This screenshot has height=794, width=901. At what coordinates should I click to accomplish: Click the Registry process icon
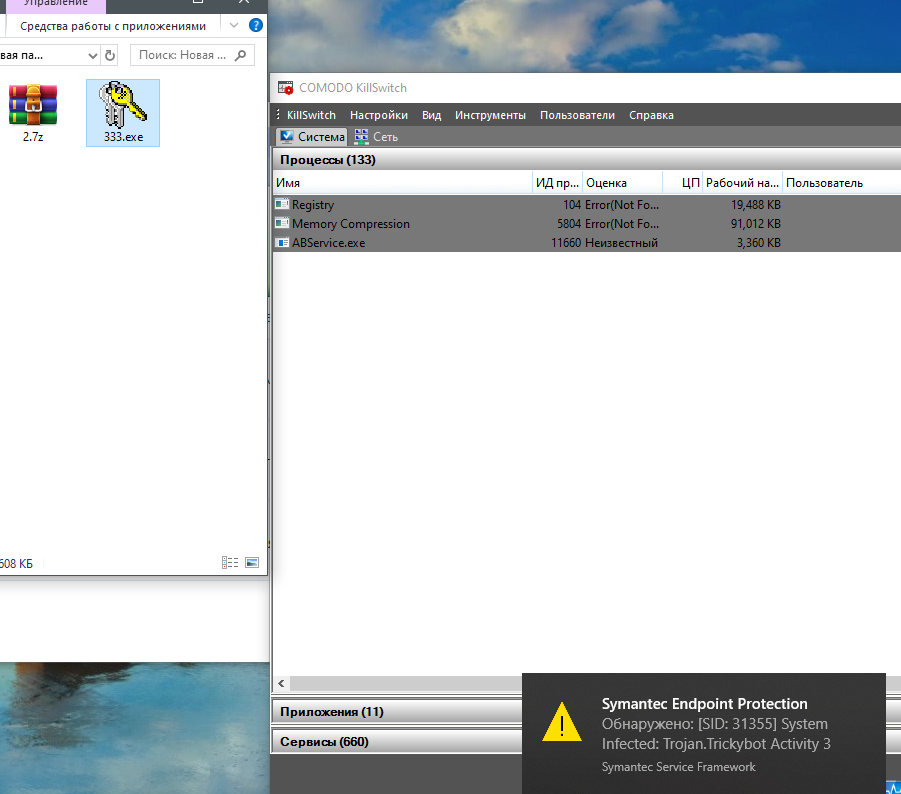coord(282,204)
